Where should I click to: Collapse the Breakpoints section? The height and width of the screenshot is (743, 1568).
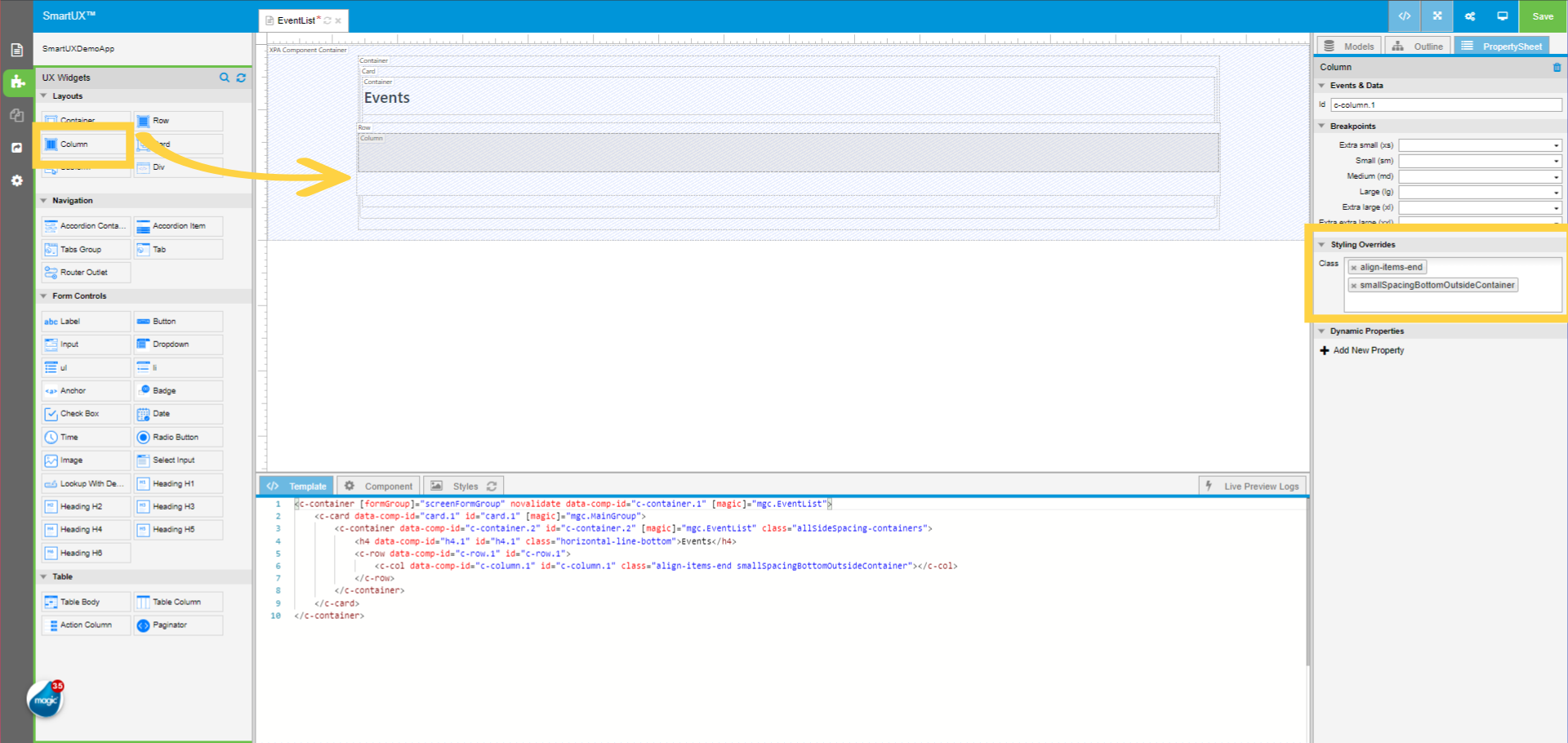click(1323, 126)
